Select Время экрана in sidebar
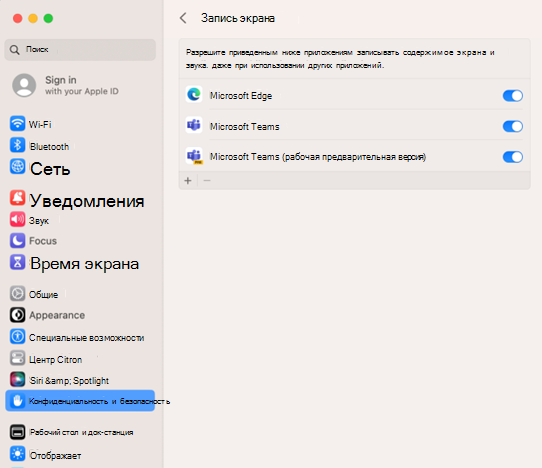Screen dimensions: 542x468 point(85,264)
